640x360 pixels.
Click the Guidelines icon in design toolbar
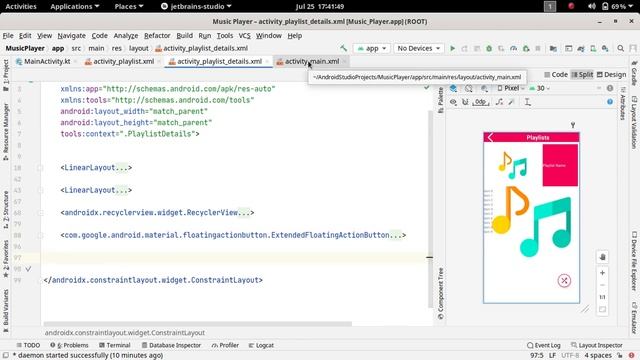click(527, 102)
